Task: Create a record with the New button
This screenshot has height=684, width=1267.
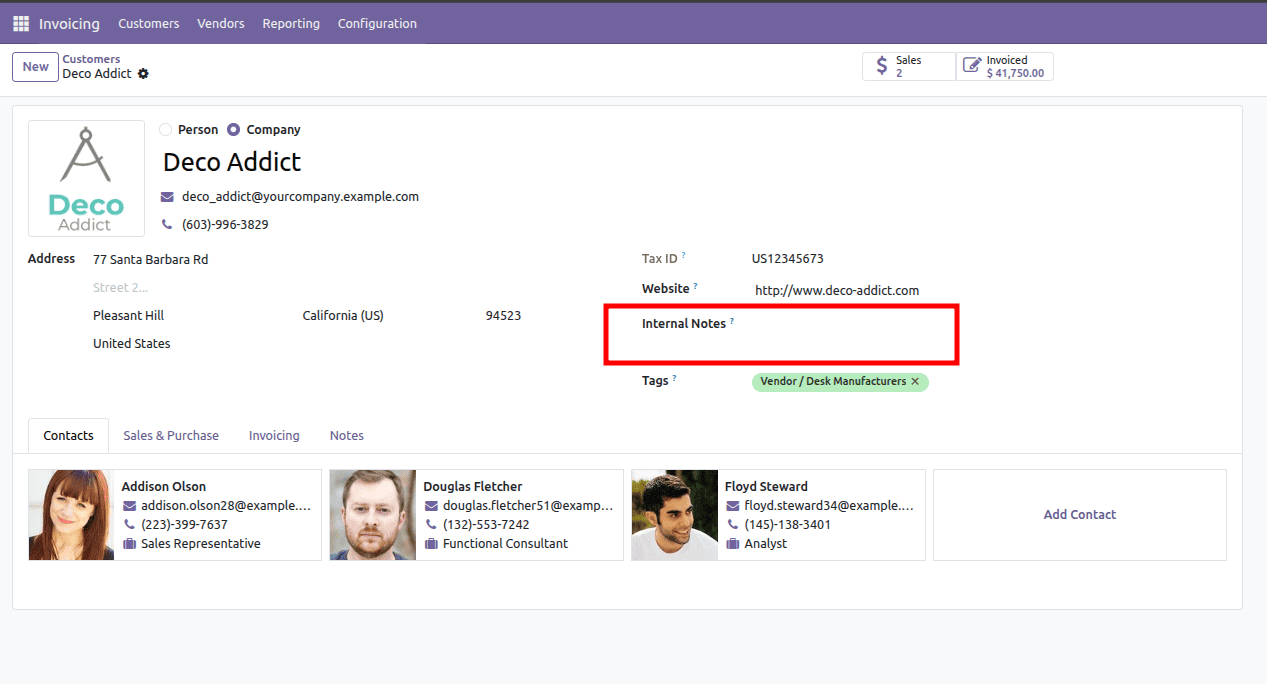Action: 34,66
